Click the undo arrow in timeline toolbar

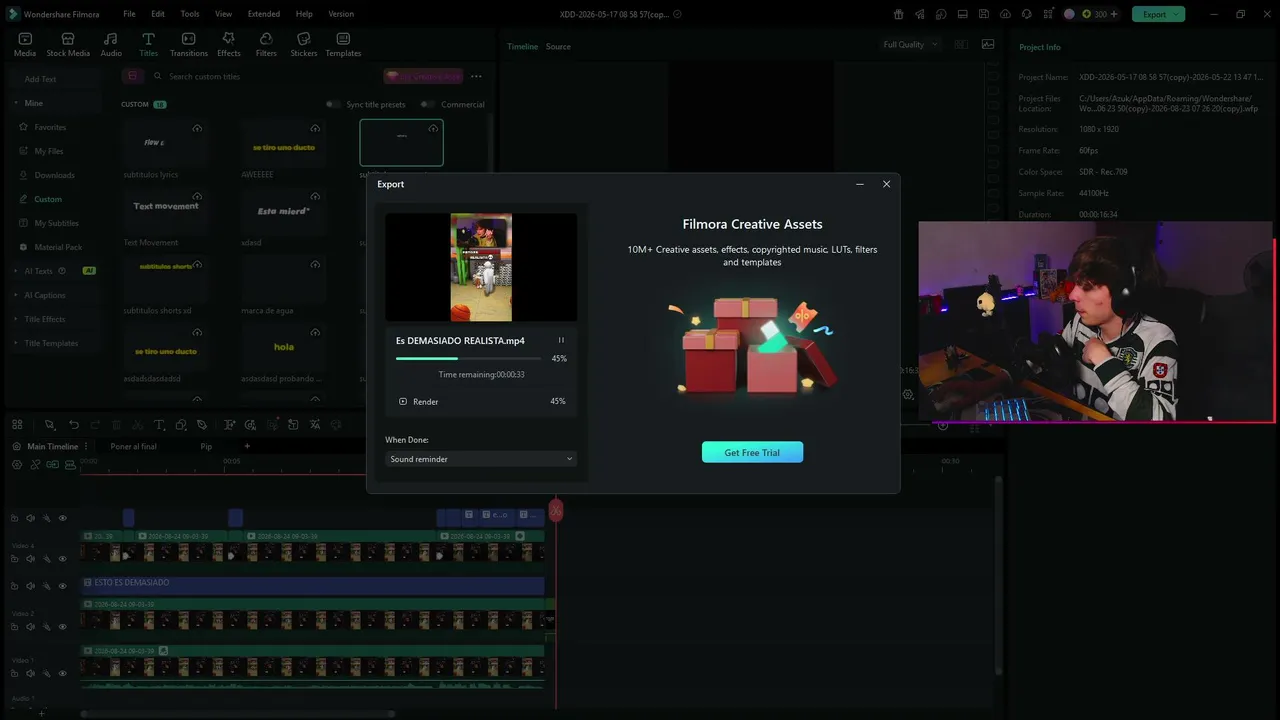(x=73, y=425)
